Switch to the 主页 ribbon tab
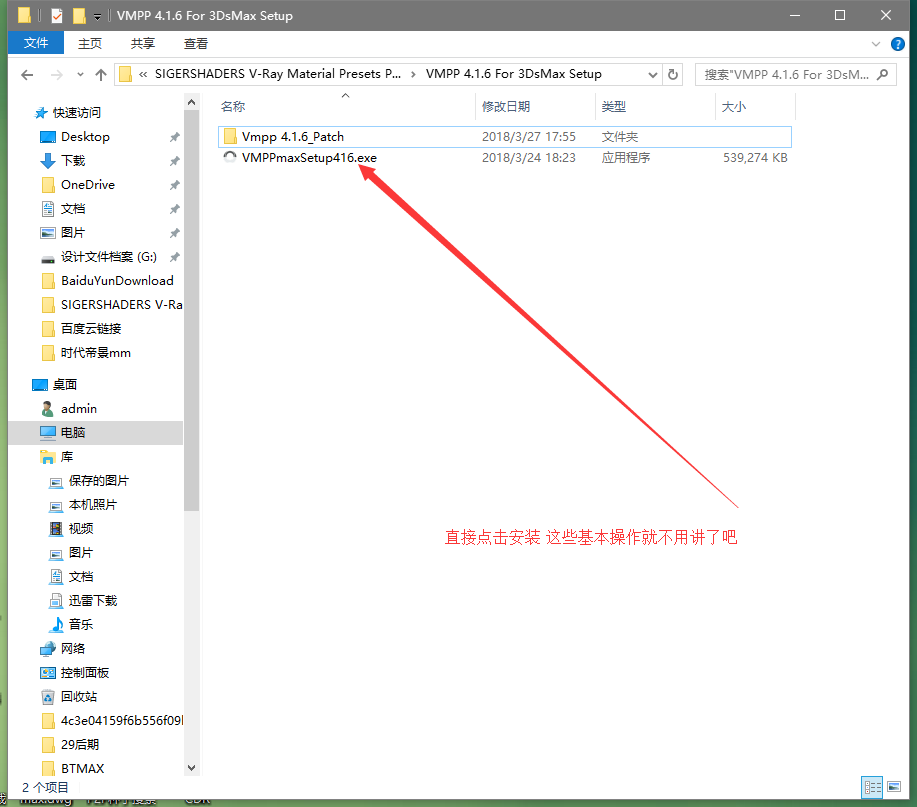This screenshot has height=807, width=917. 89,43
